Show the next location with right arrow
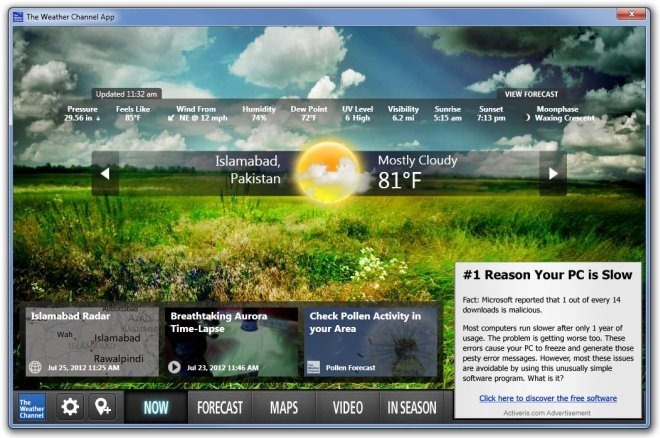660x438 pixels. pyautogui.click(x=553, y=173)
